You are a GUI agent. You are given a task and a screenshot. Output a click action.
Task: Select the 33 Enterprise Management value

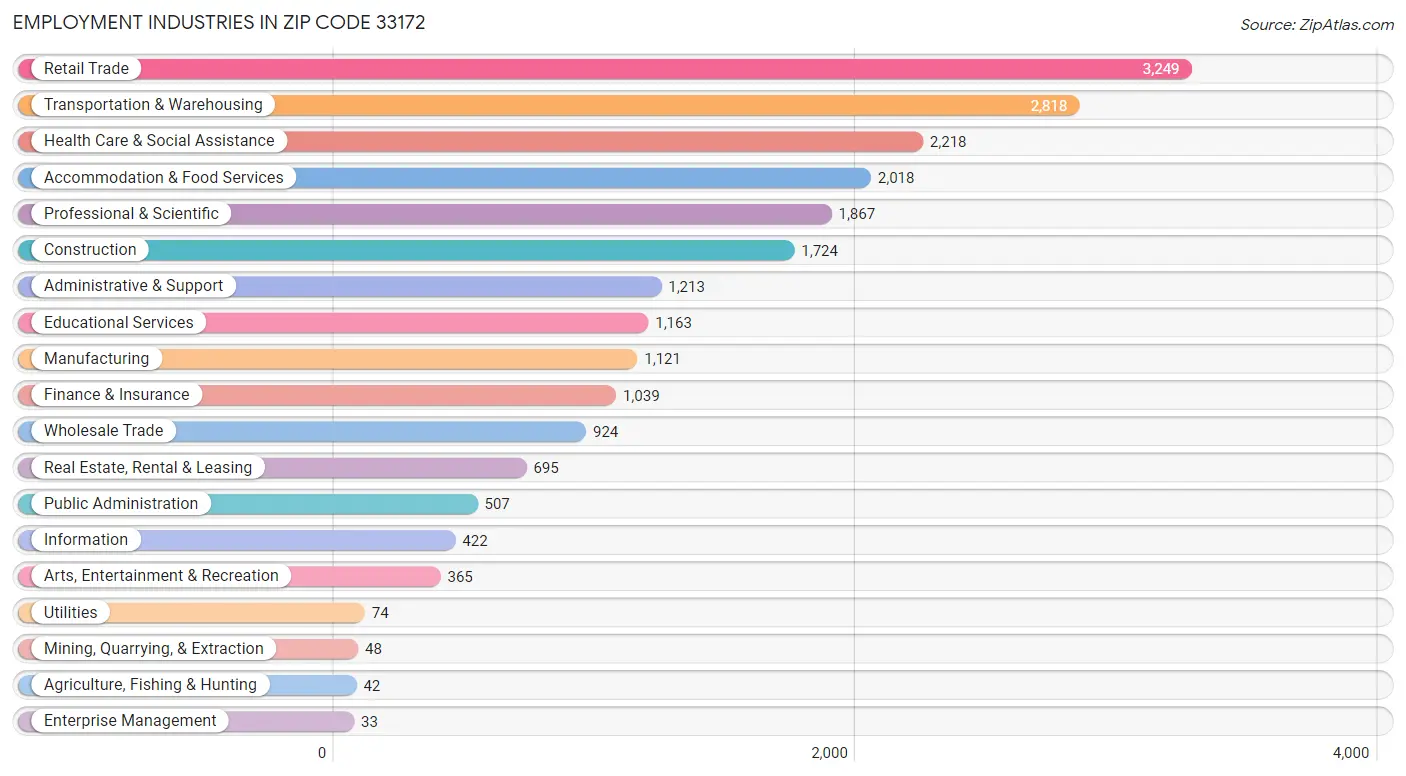pyautogui.click(x=370, y=722)
